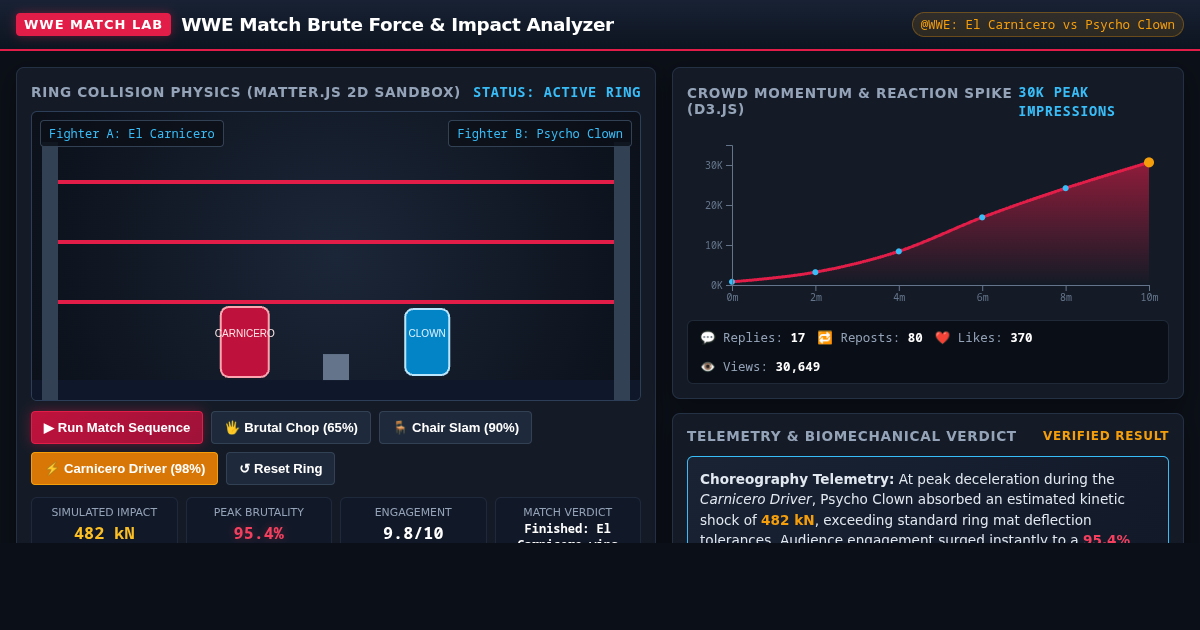Image resolution: width=1200 pixels, height=630 pixels.
Task: Click the Fighter A: El Carnicero label
Action: coord(132,134)
